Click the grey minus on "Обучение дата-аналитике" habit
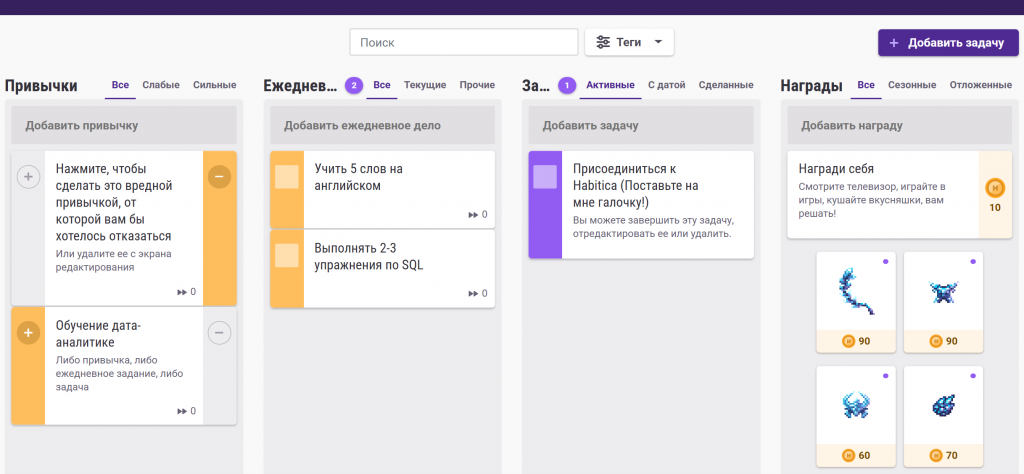This screenshot has height=474, width=1024. (219, 333)
